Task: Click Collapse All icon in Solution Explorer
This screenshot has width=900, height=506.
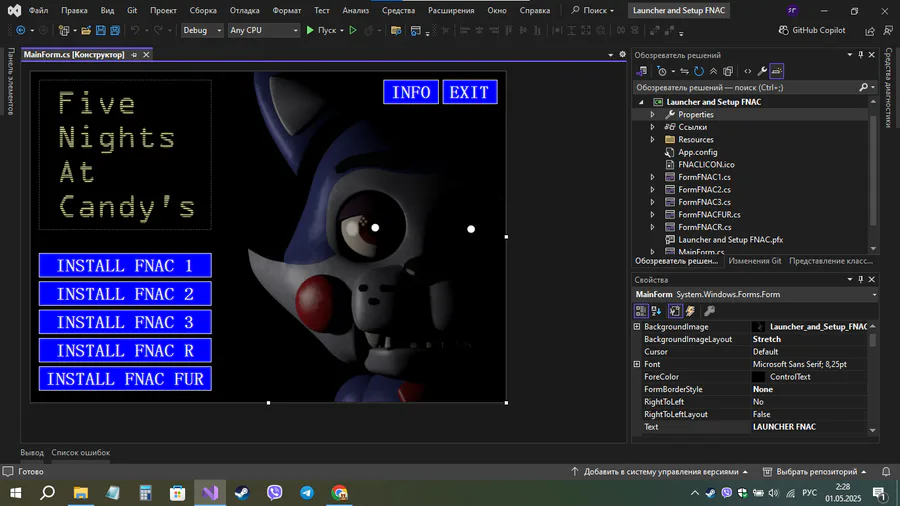Action: click(x=713, y=71)
